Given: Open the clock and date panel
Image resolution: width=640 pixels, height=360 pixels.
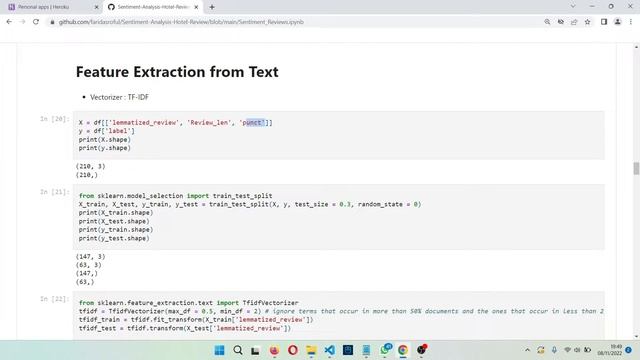Looking at the screenshot, I should pos(610,350).
